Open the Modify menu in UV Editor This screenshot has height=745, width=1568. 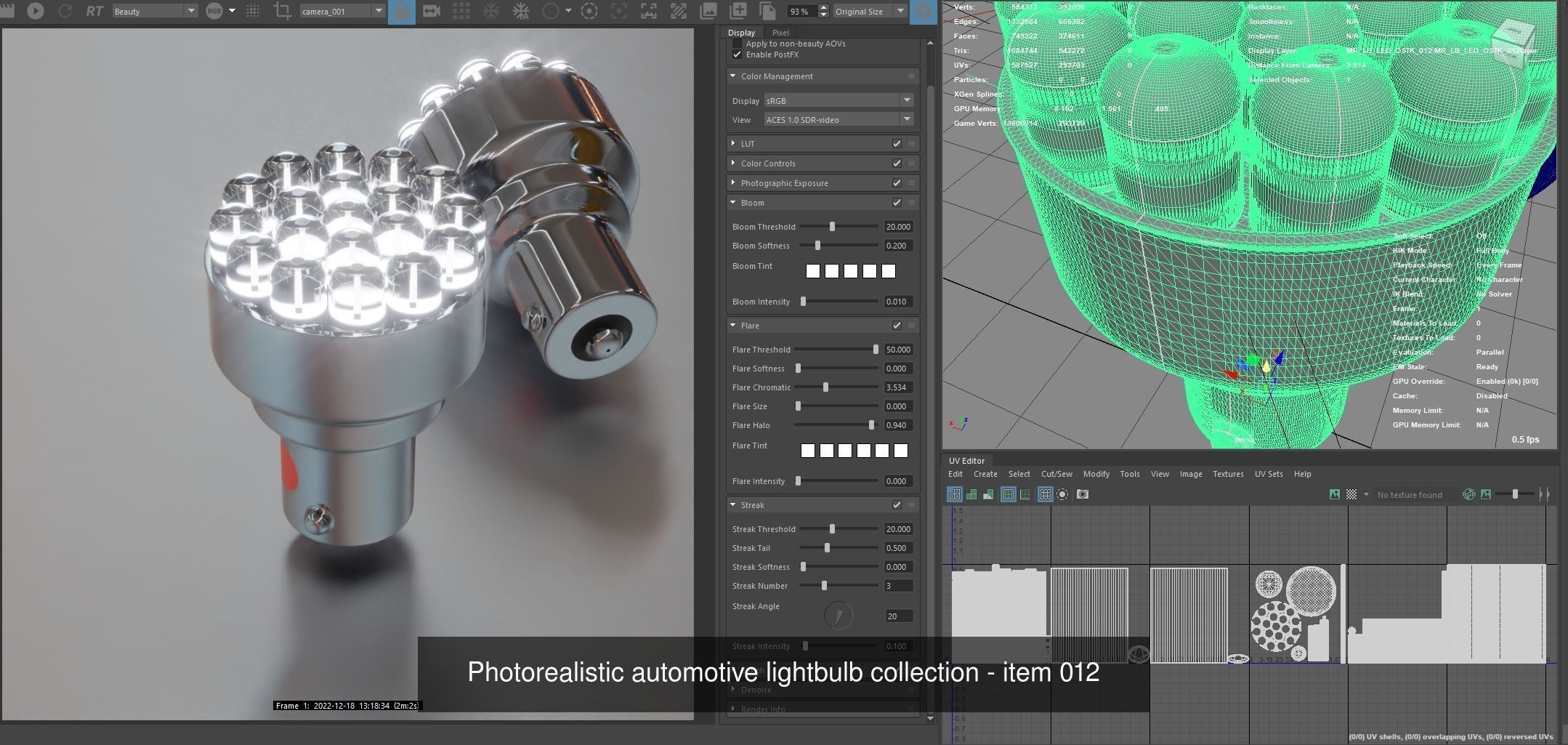tap(1096, 474)
